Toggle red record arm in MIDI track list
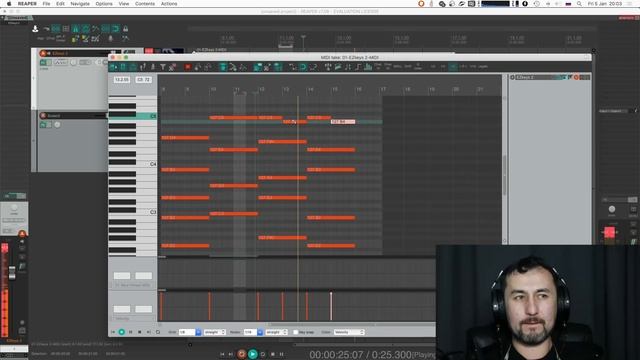Screen dimensions: 640x360 pyautogui.click(x=576, y=77)
